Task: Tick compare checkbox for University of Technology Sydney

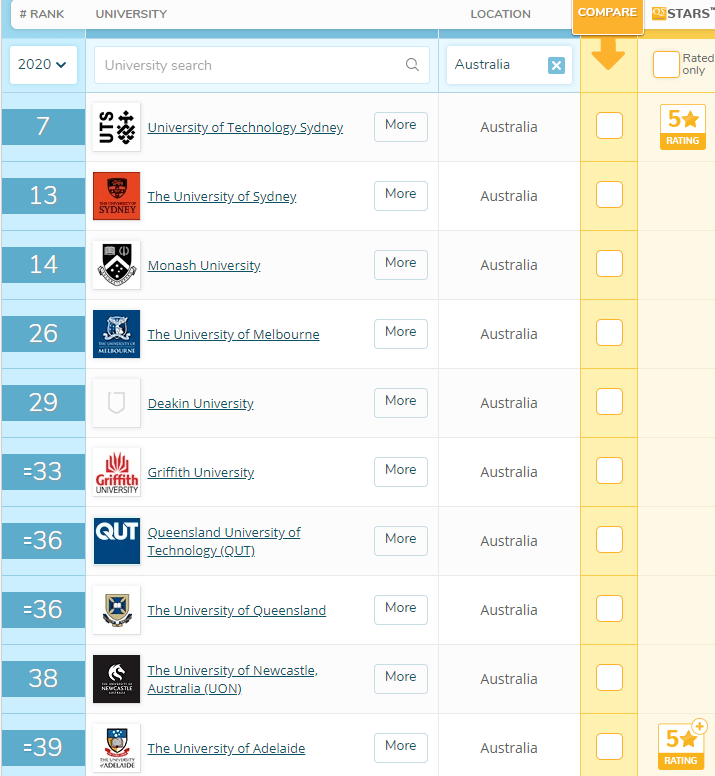Action: point(609,126)
